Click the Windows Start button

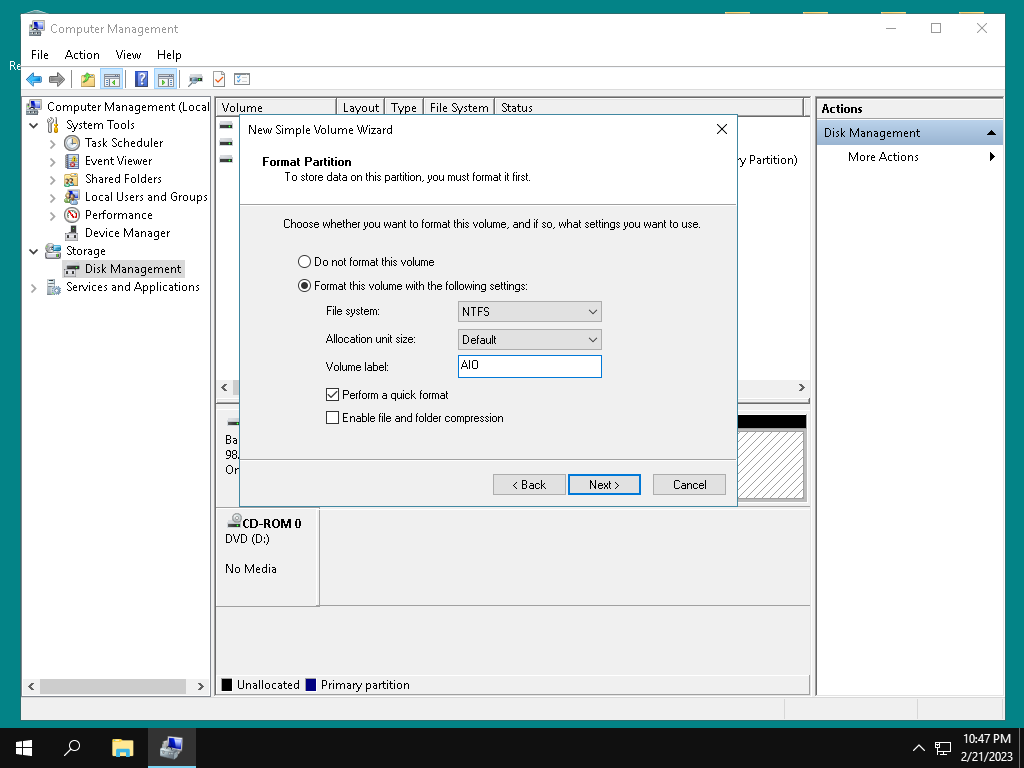pos(24,747)
